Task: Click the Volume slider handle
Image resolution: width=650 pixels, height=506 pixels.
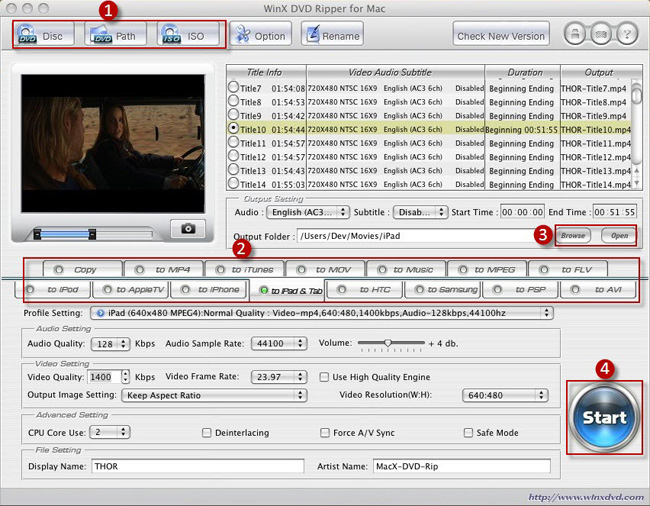Action: [388, 343]
